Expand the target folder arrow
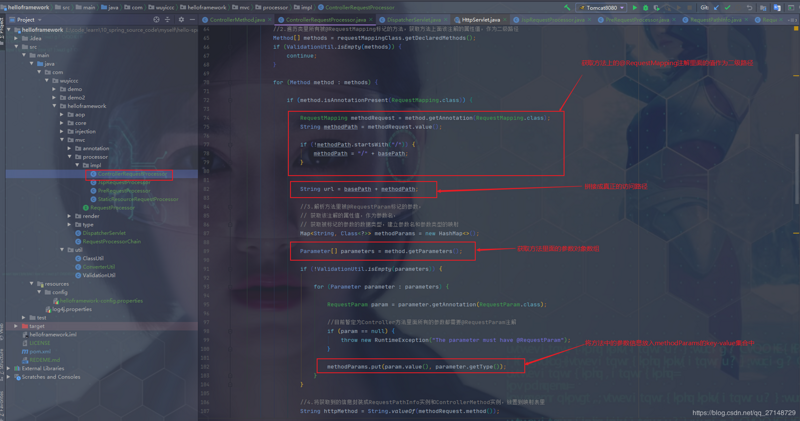The width and height of the screenshot is (800, 421). click(17, 326)
